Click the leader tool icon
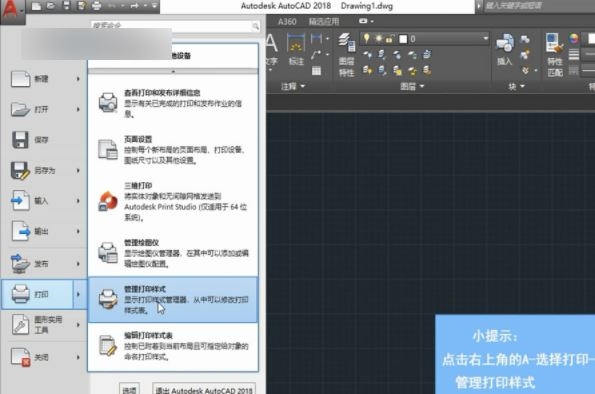This screenshot has height=394, width=595. pos(316,55)
